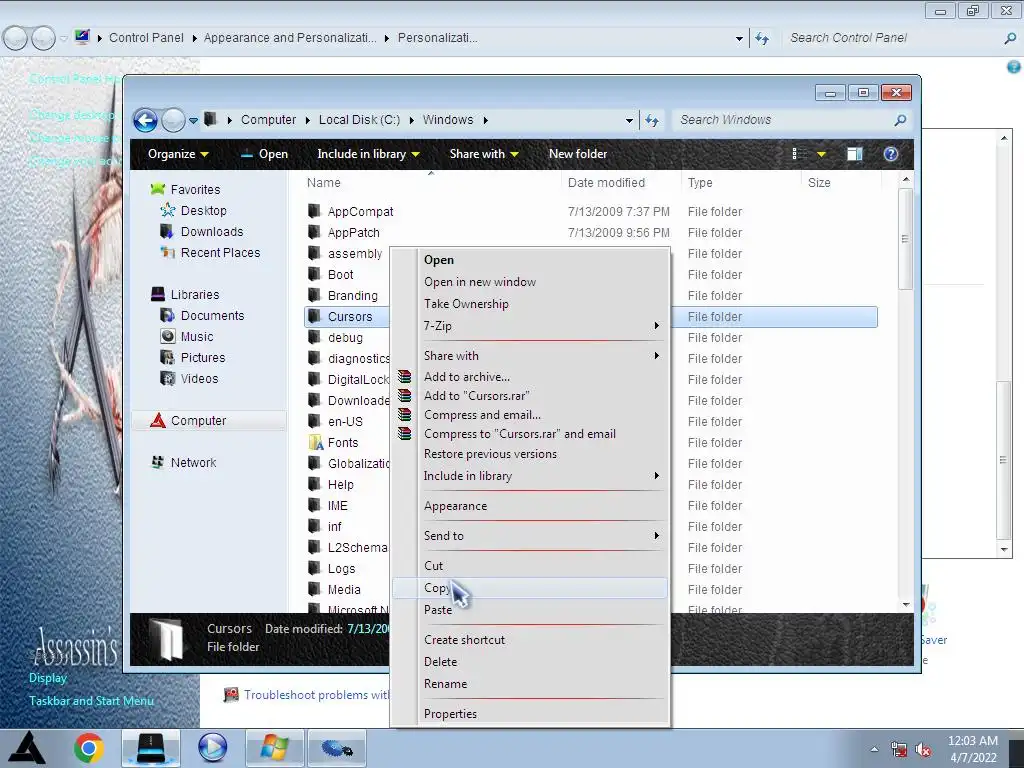The width and height of the screenshot is (1024, 768).
Task: Click the taskbar clock showing 12:03 AM
Action: click(972, 749)
